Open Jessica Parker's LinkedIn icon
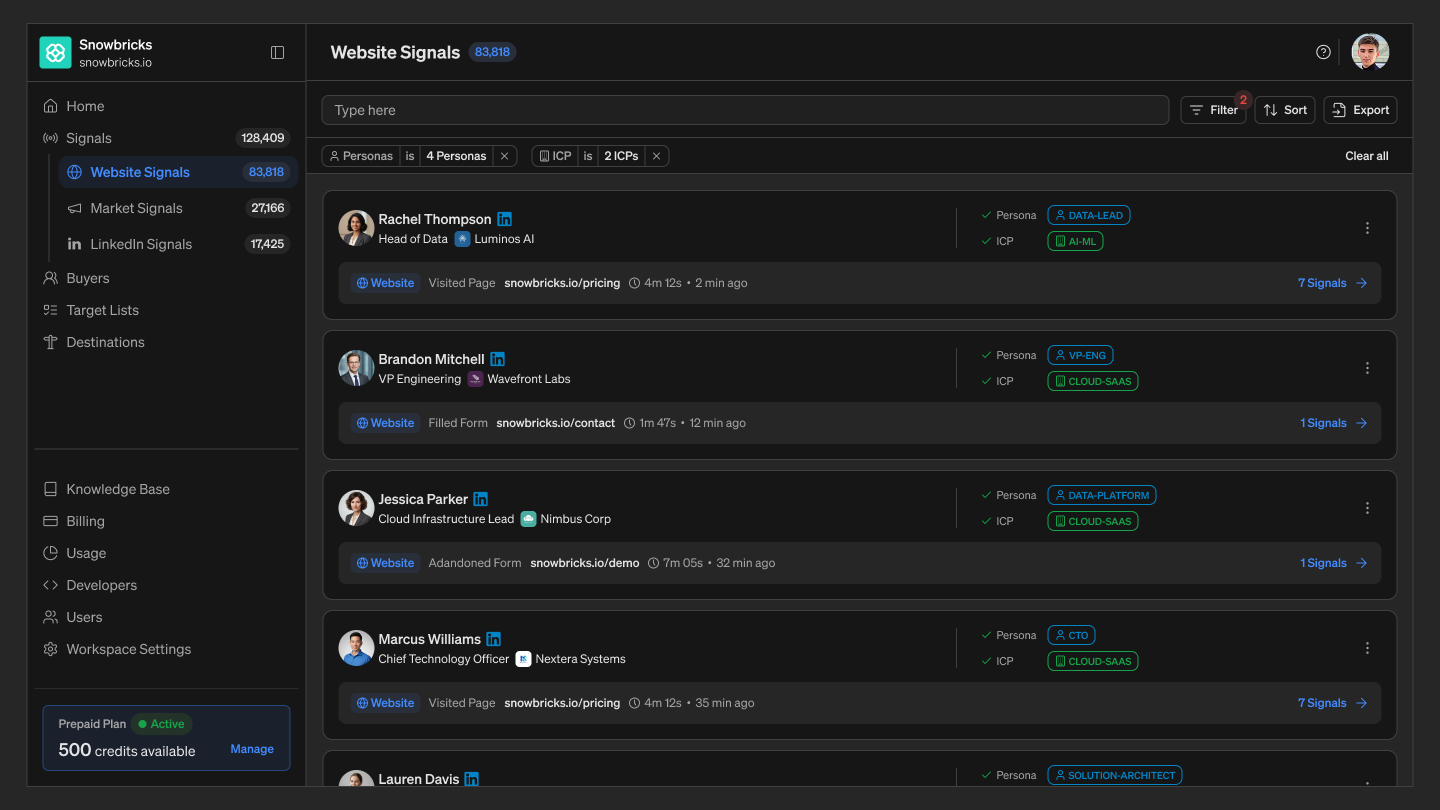This screenshot has width=1440, height=810. click(x=481, y=499)
